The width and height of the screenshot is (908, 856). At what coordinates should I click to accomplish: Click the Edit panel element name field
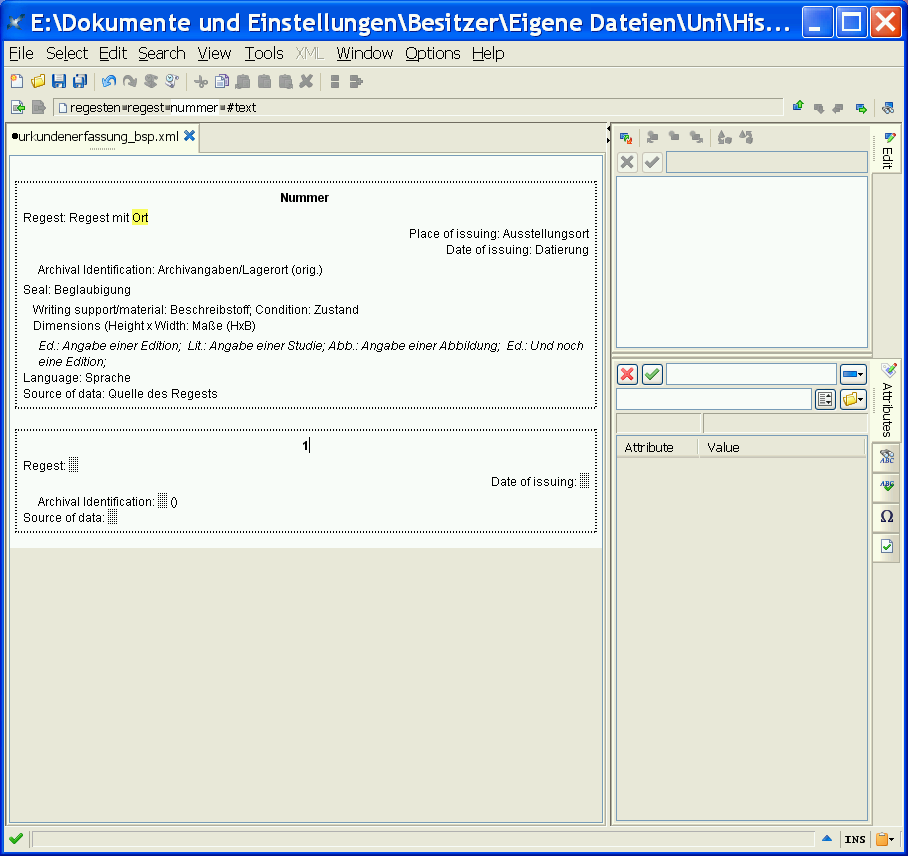point(767,162)
